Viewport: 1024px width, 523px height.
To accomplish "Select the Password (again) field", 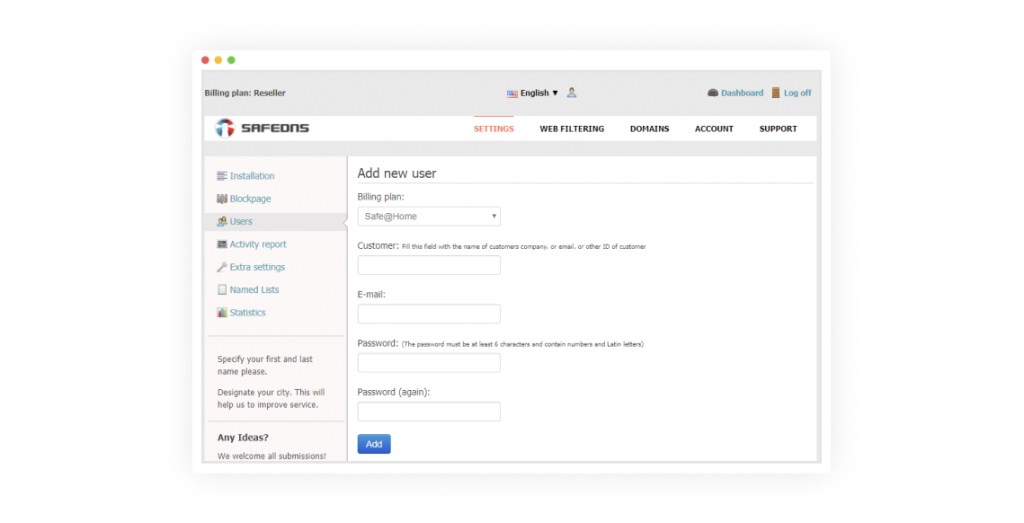I will pyautogui.click(x=429, y=411).
